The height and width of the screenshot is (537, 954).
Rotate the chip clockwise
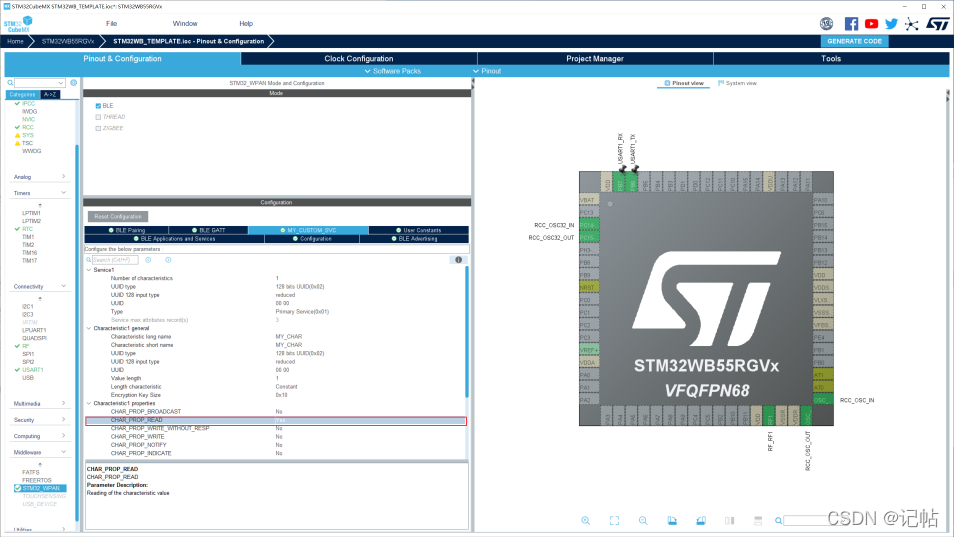(672, 521)
